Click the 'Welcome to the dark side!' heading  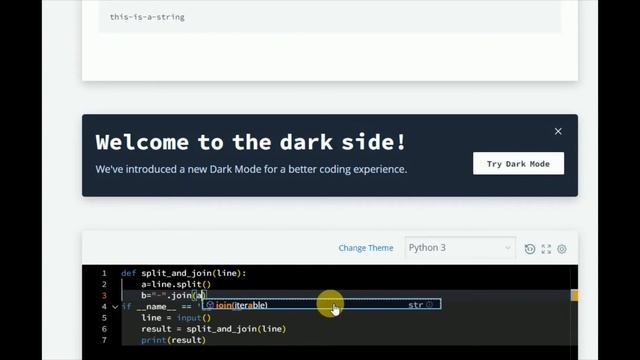tap(251, 142)
